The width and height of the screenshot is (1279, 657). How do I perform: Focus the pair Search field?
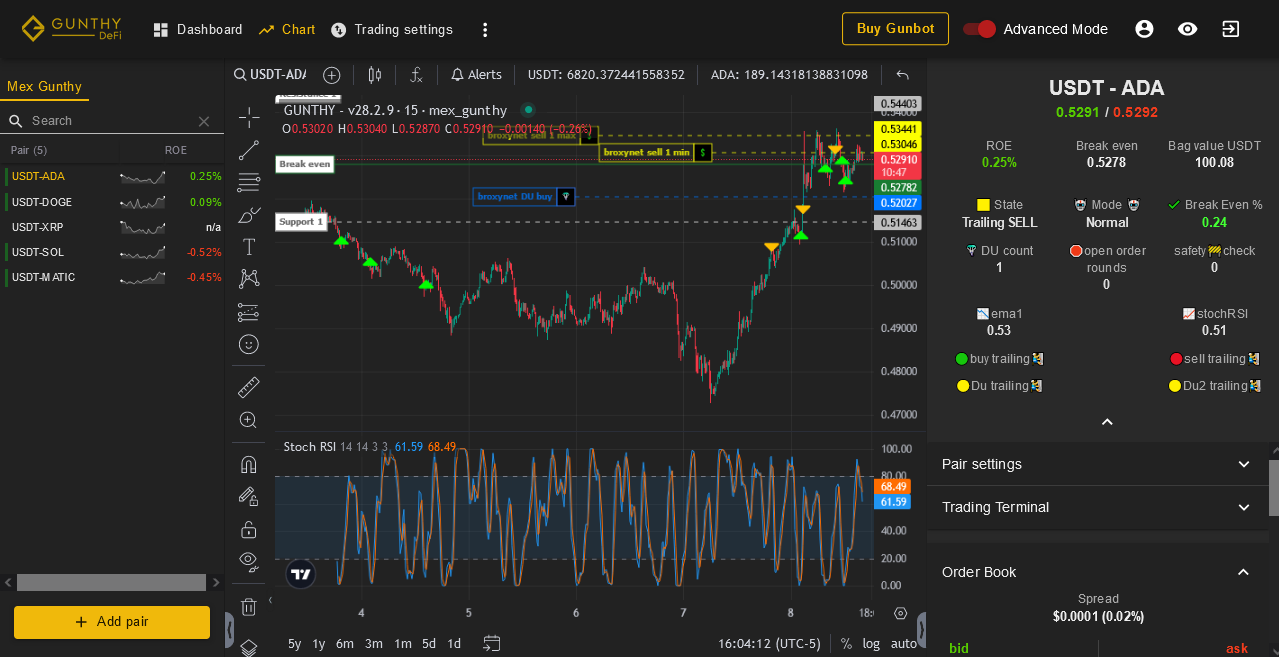point(110,121)
